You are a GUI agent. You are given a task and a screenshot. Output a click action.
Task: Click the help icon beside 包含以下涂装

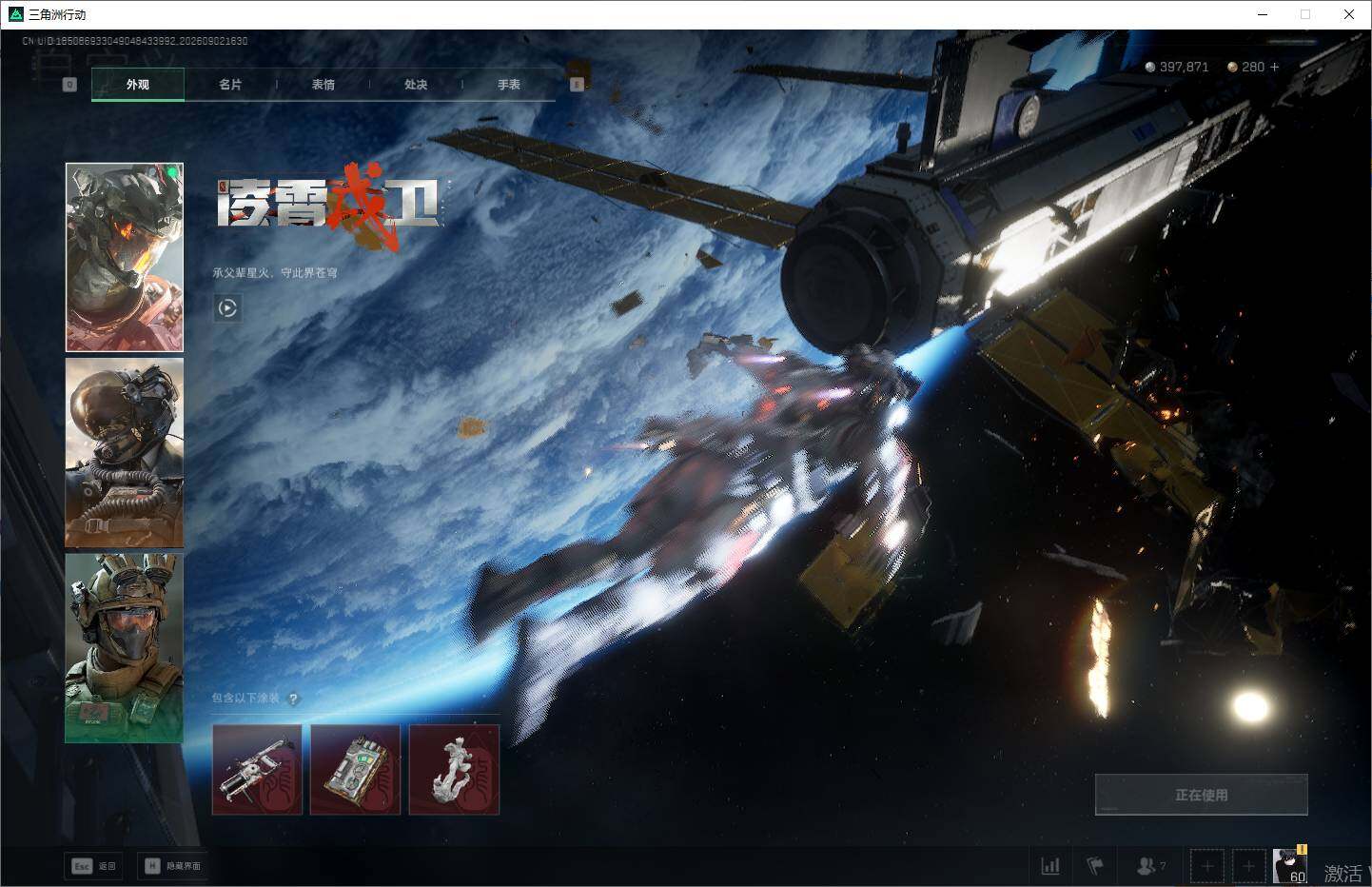pyautogui.click(x=293, y=699)
